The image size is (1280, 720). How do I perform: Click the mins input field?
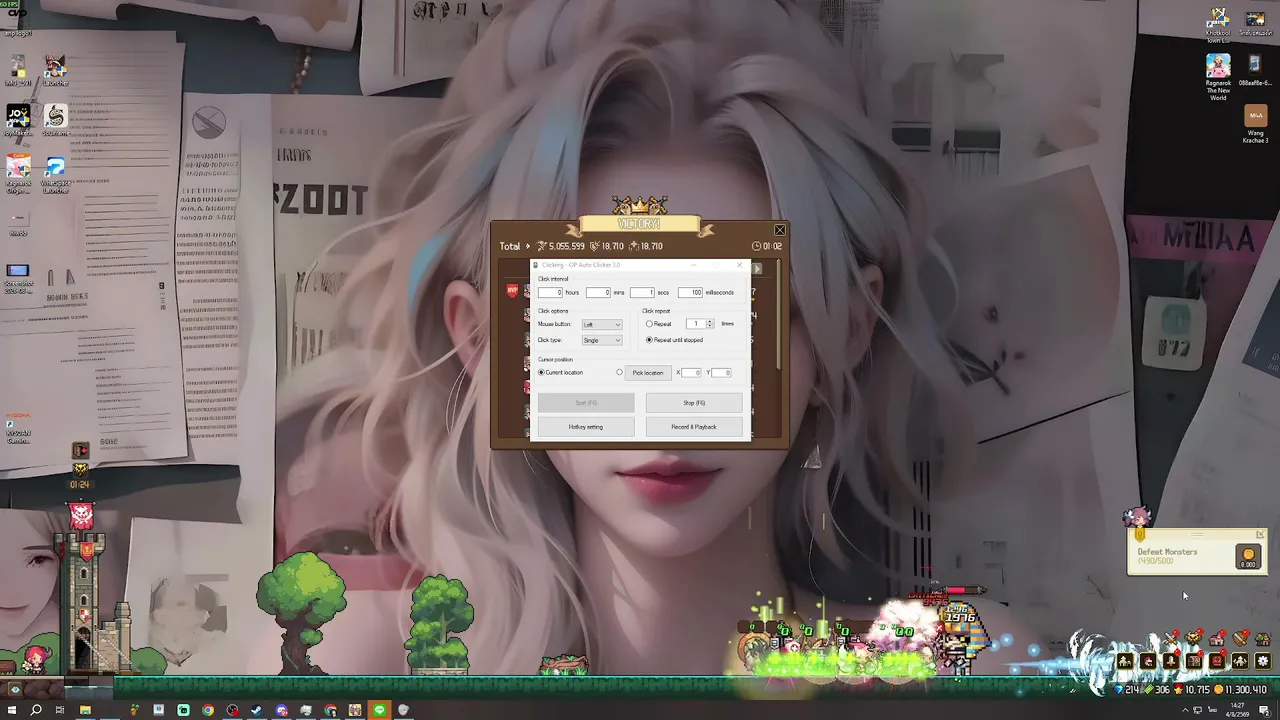(x=598, y=292)
